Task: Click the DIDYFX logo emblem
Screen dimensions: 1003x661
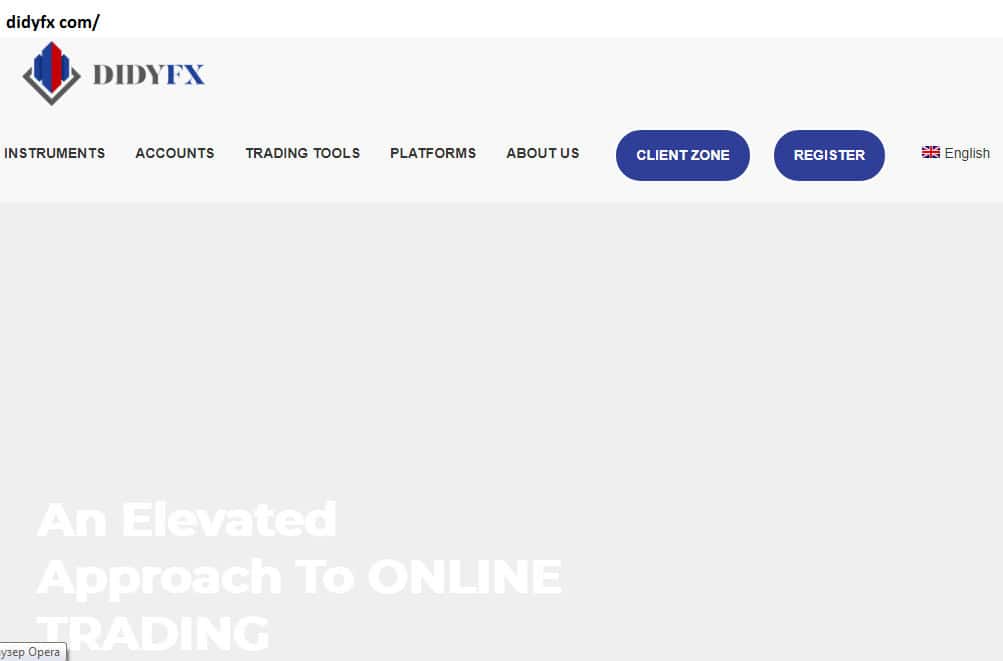Action: point(52,74)
